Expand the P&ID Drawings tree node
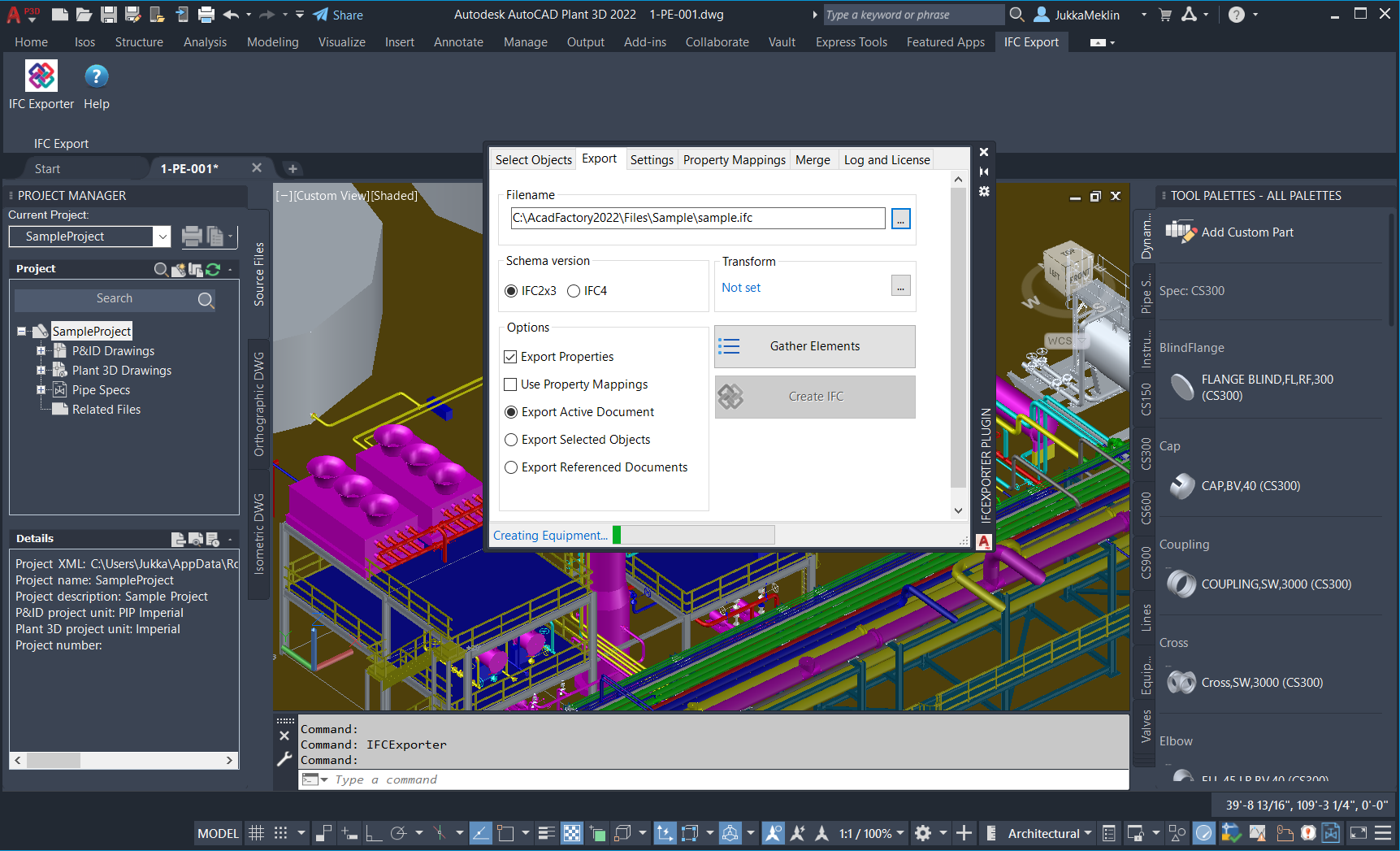 [41, 351]
